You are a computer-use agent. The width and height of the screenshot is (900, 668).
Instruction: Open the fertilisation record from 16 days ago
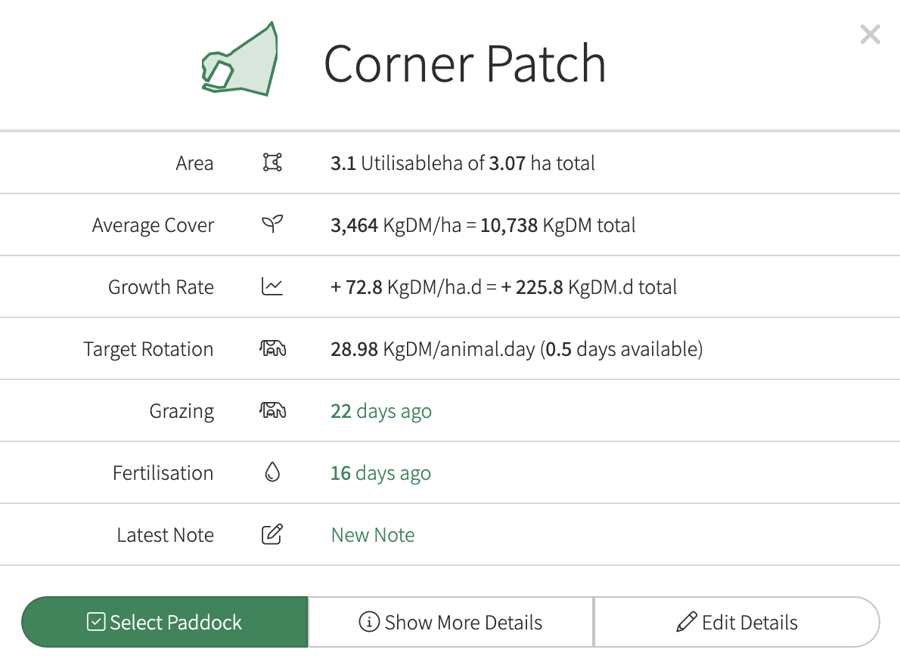click(380, 473)
